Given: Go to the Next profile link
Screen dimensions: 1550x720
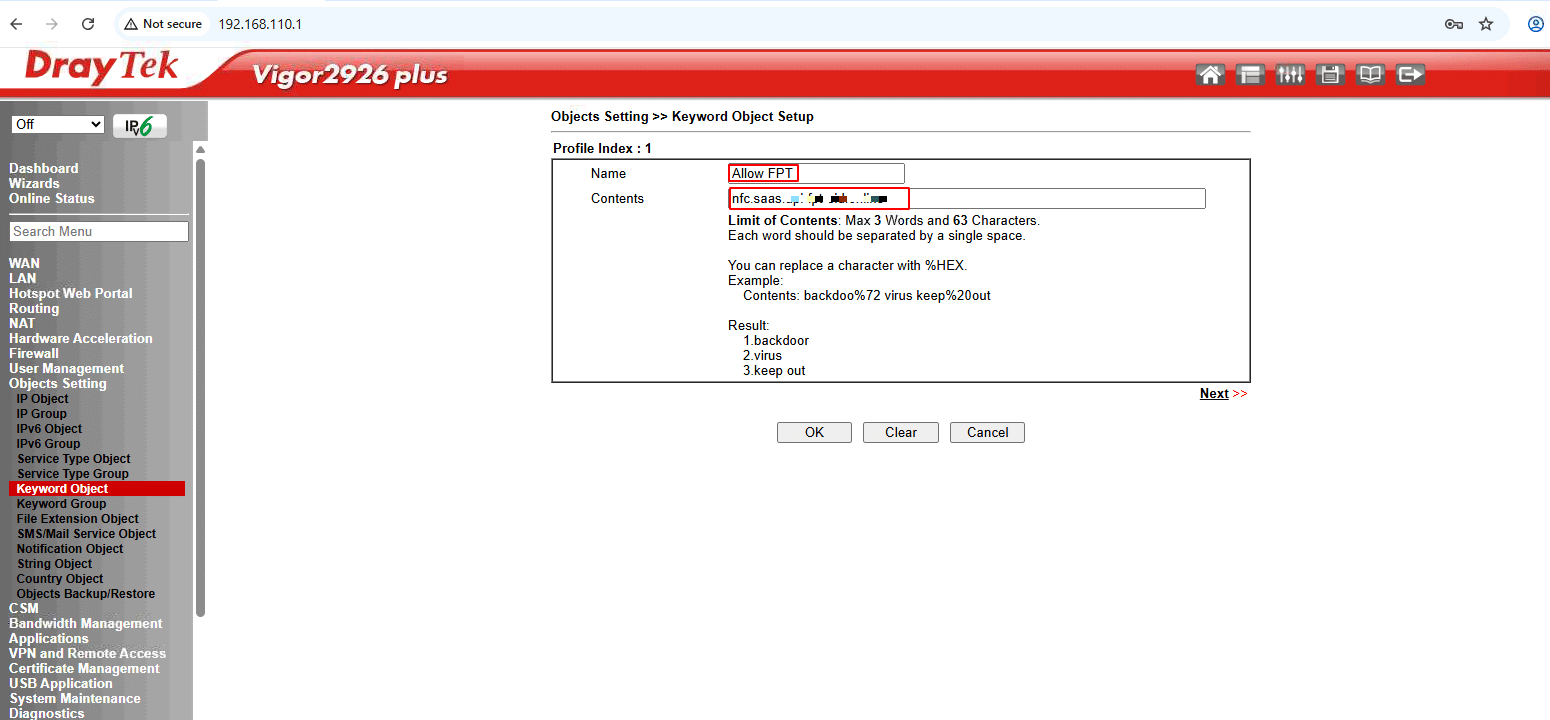Looking at the screenshot, I should [x=1214, y=393].
